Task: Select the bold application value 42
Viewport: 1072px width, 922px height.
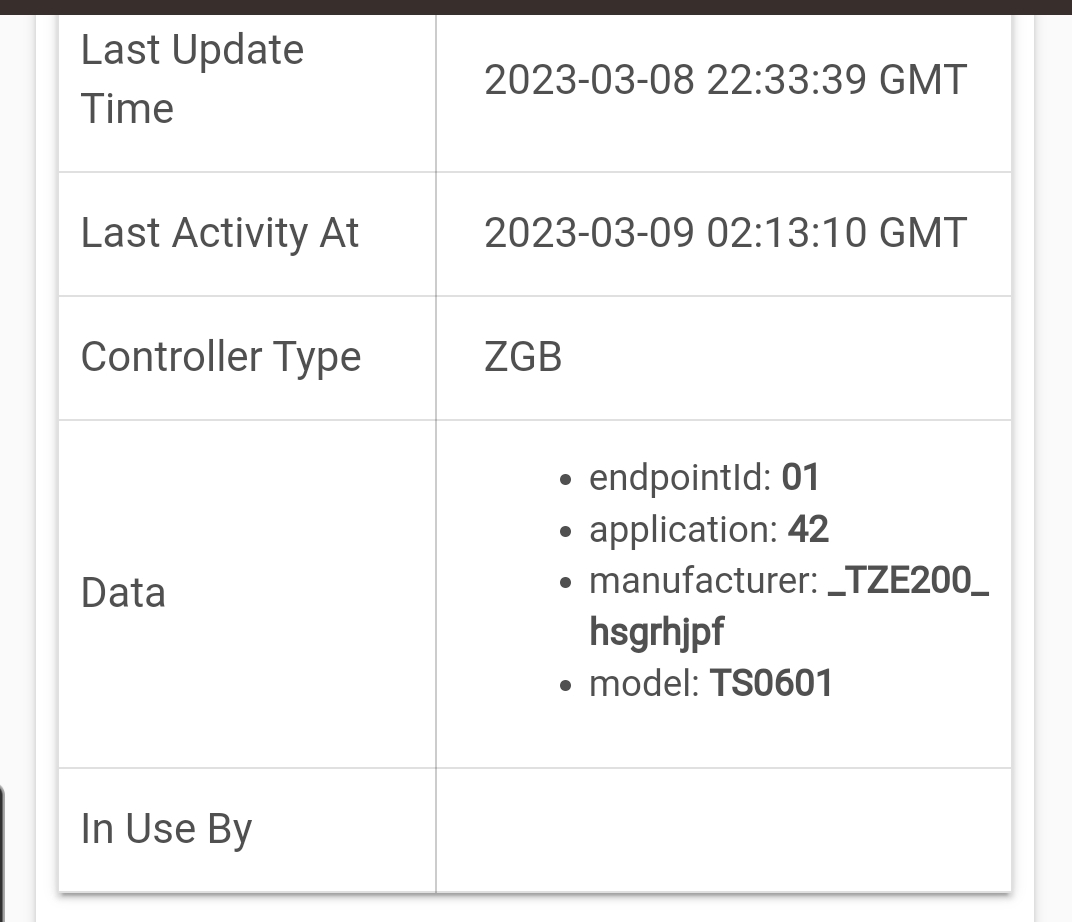Action: pyautogui.click(x=808, y=529)
